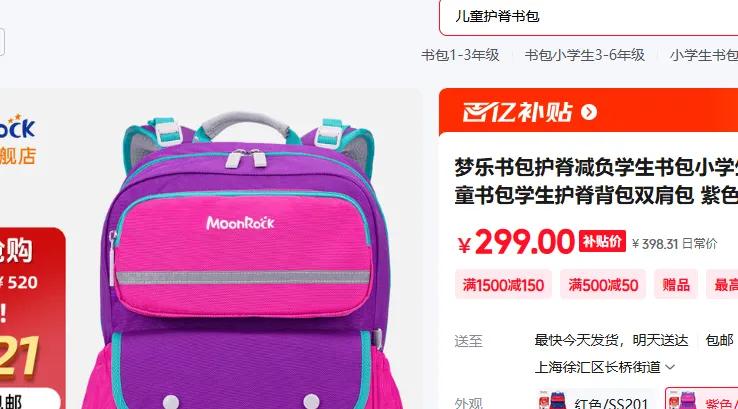Screen dimensions: 738x409
Task: Select the 紫色 appearance option
Action: coord(701,399)
